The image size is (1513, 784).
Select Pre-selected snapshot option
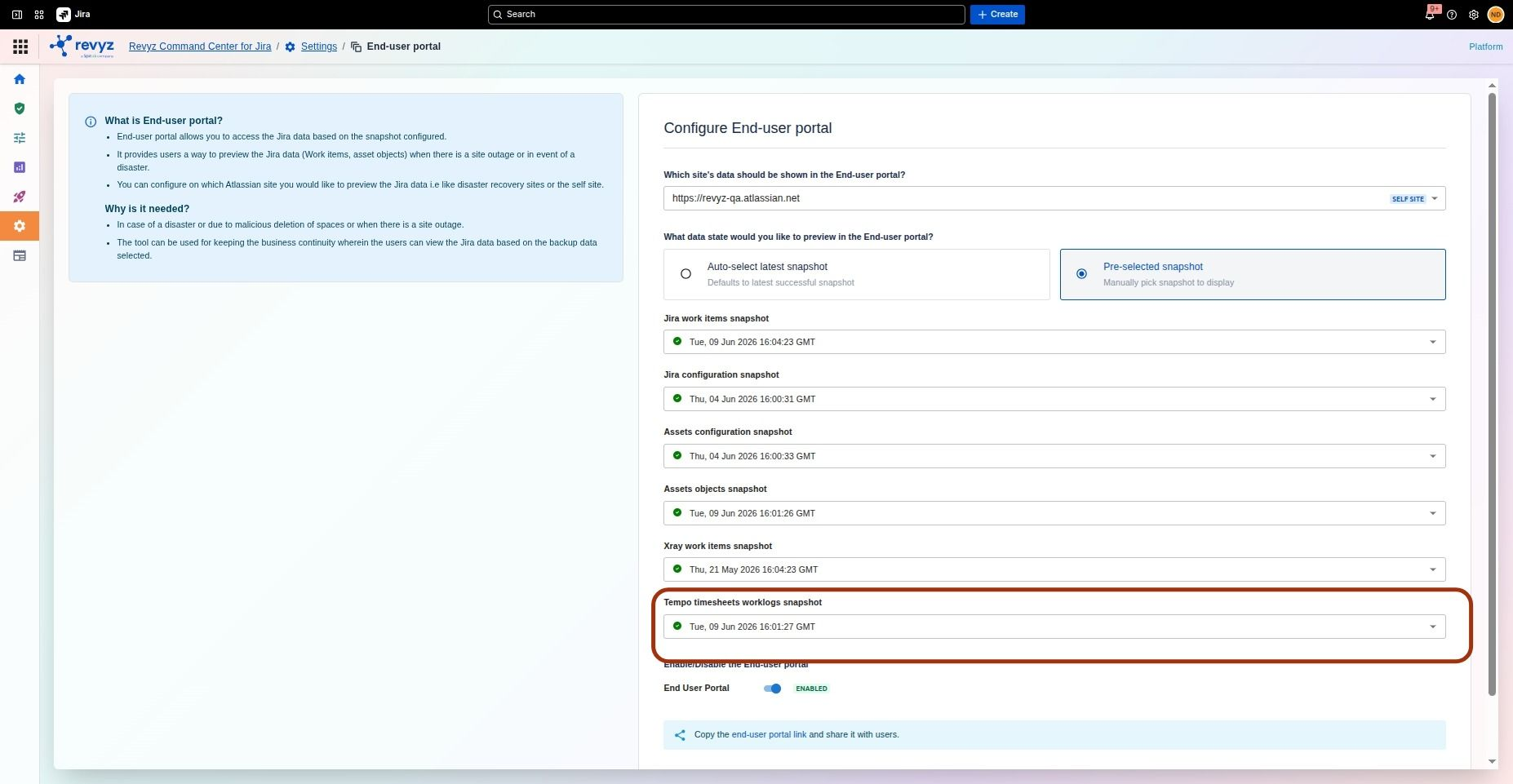point(1253,274)
